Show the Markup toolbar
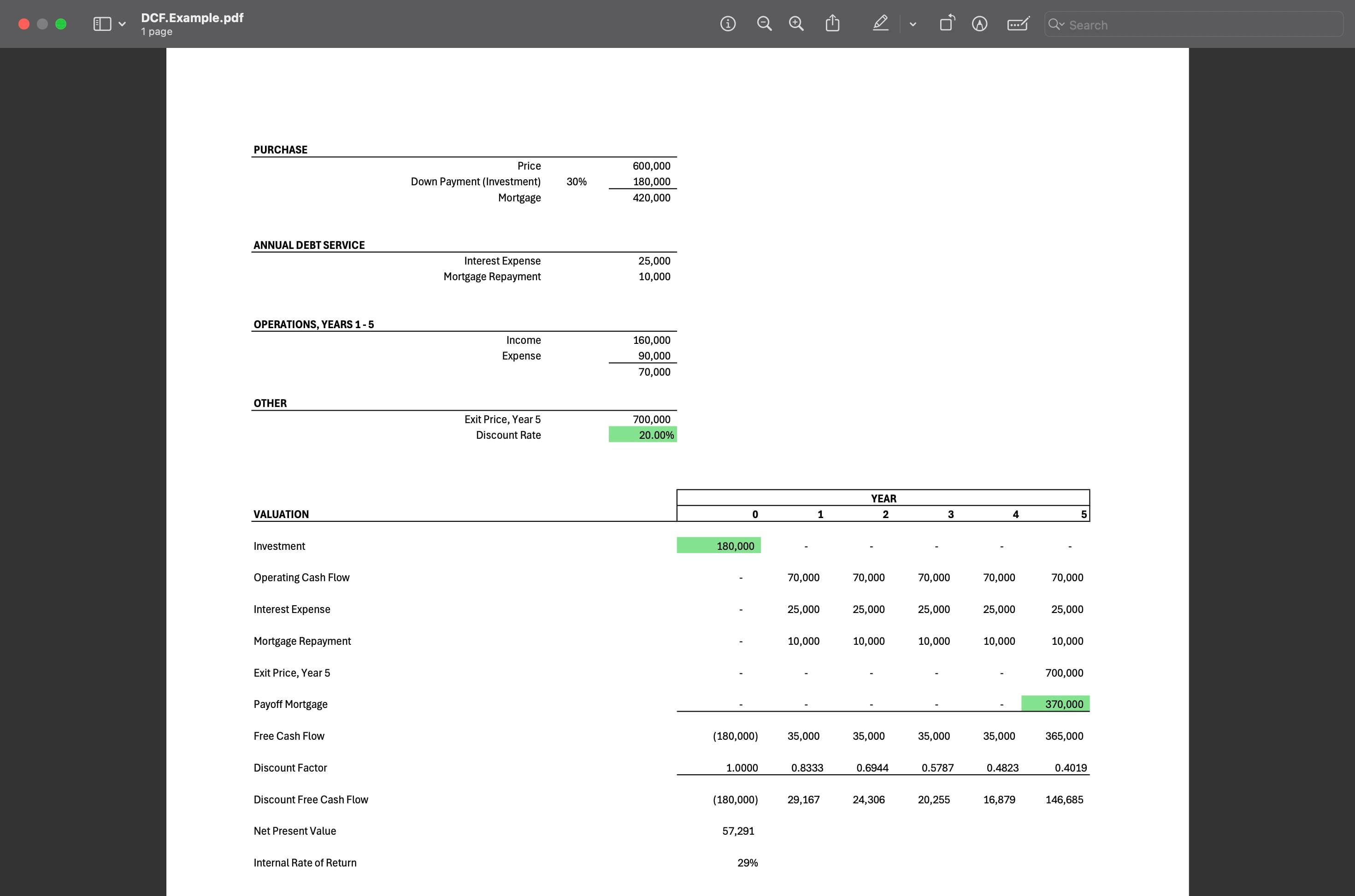Viewport: 1355px width, 896px height. pos(979,24)
